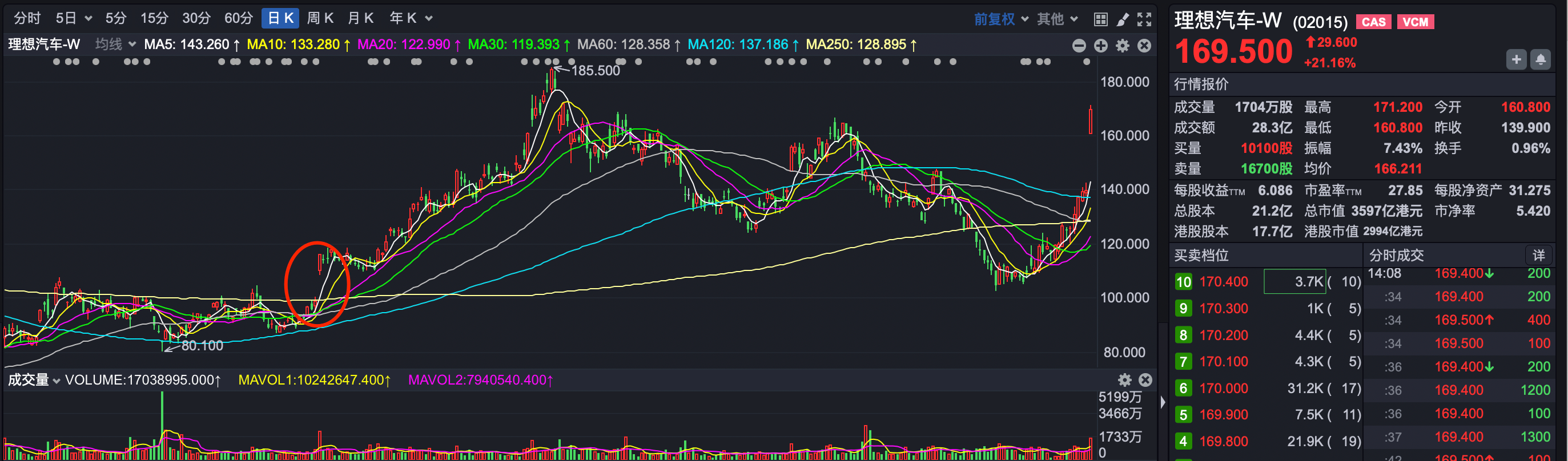Switch to 分时 intraday view
Screen dimensions: 1568x461
pyautogui.click(x=27, y=18)
